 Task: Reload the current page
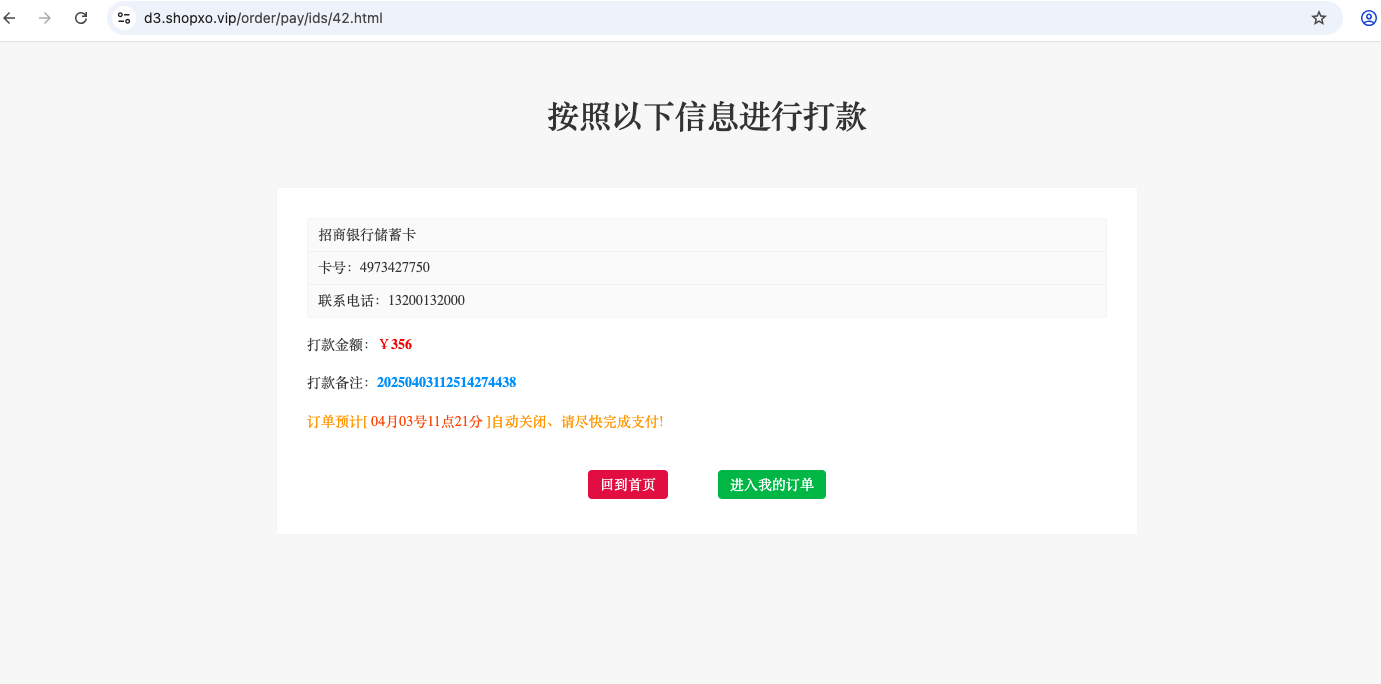click(81, 18)
